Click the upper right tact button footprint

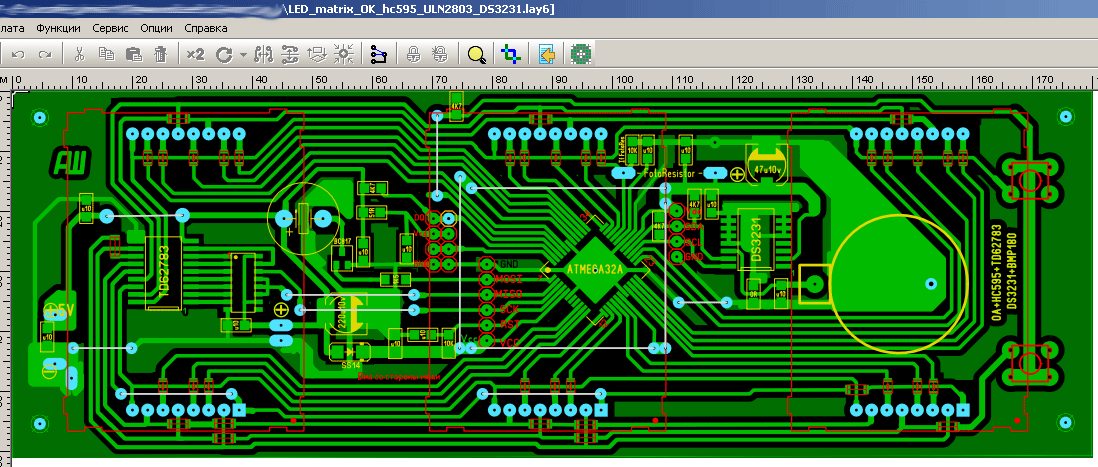point(1029,181)
